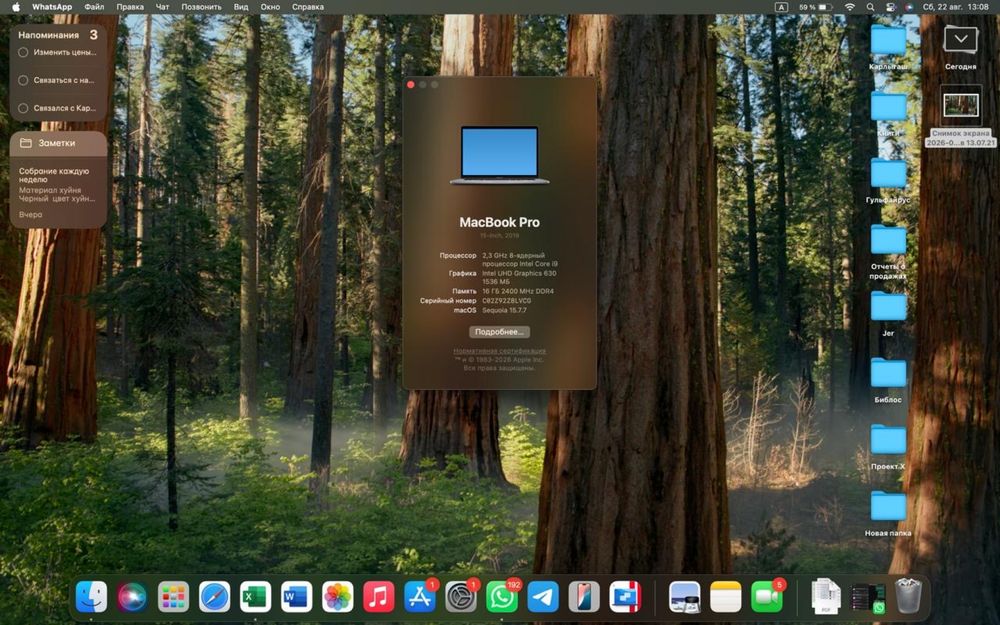Open the PDF documents stack in Dock

[x=825, y=598]
